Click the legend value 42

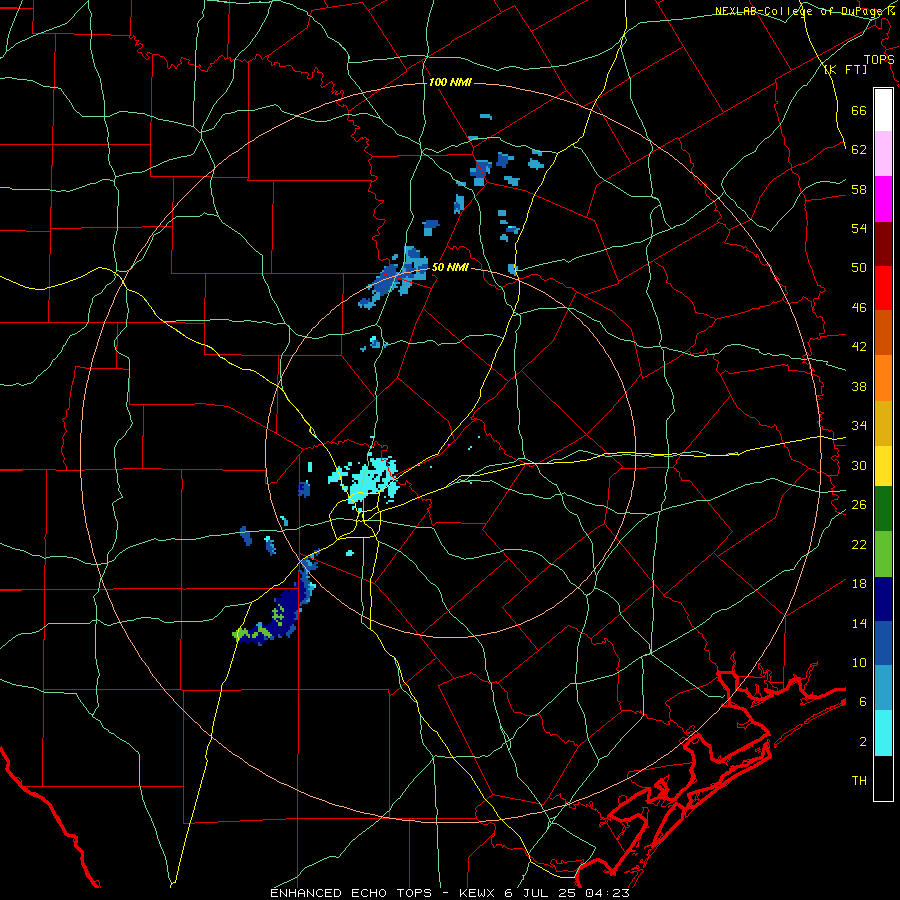pyautogui.click(x=859, y=346)
